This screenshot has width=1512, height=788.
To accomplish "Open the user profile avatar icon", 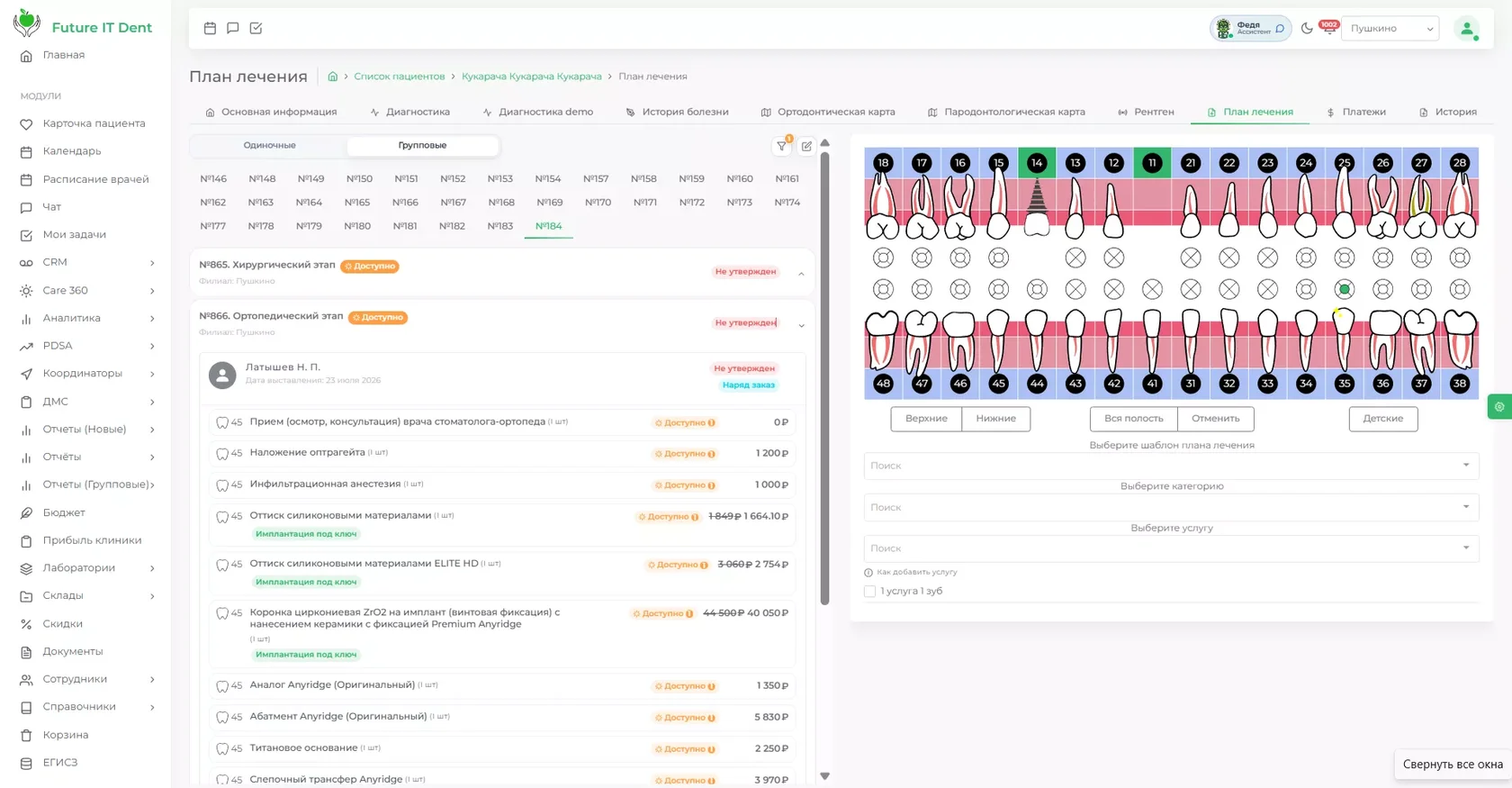I will (1467, 29).
